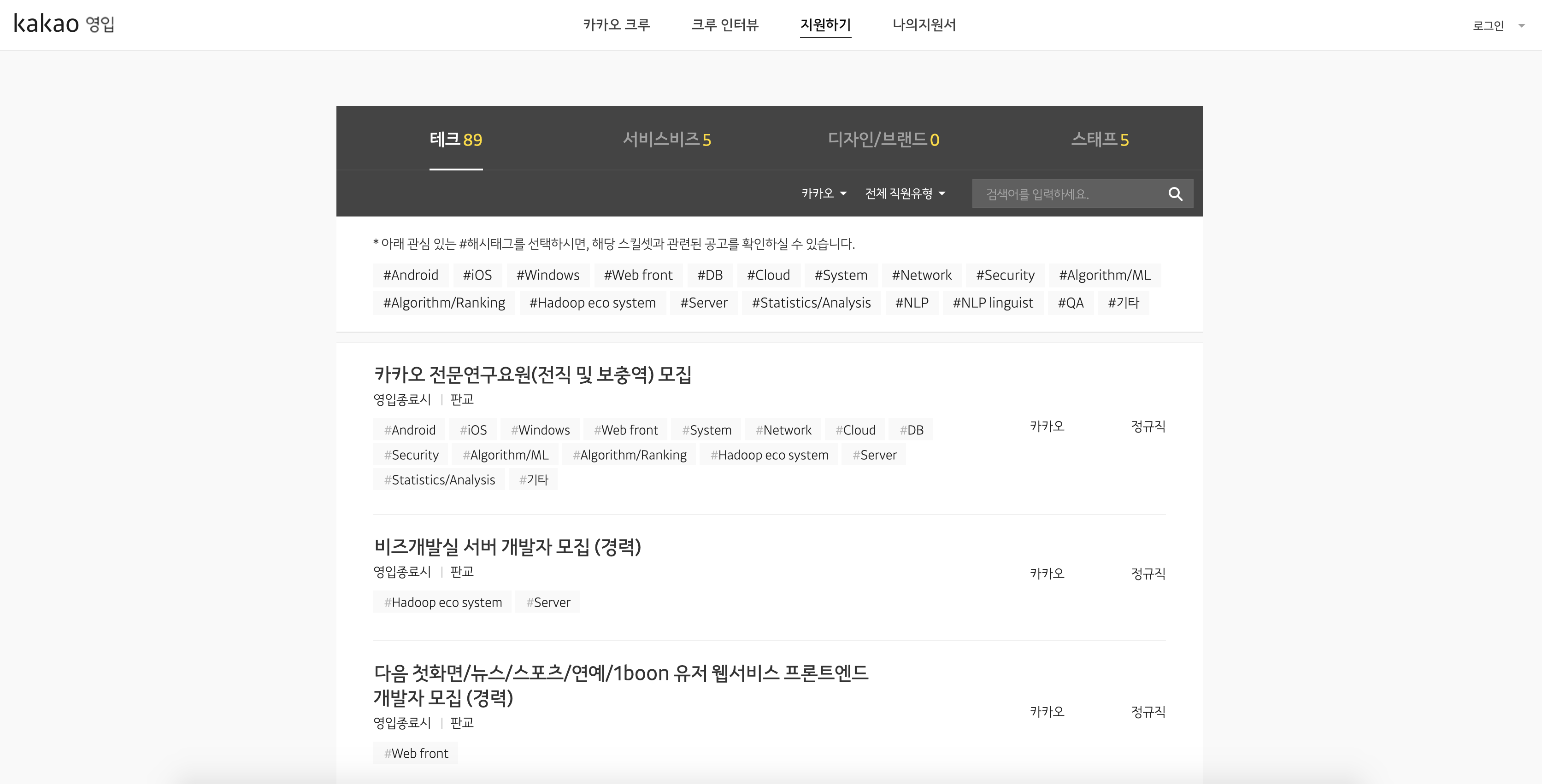Open 카카오 전문연구요원 모집 job posting
Viewport: 1542px width, 784px height.
532,374
